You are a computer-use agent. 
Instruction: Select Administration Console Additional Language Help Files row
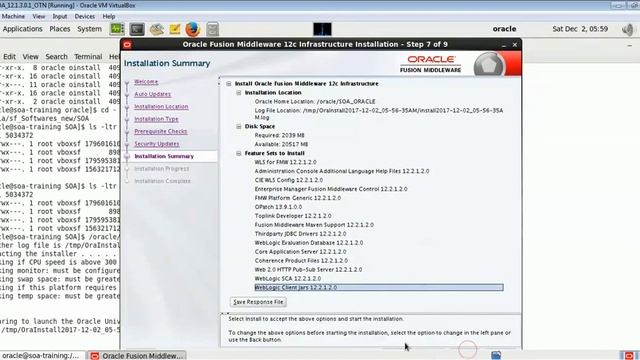tap(342, 171)
